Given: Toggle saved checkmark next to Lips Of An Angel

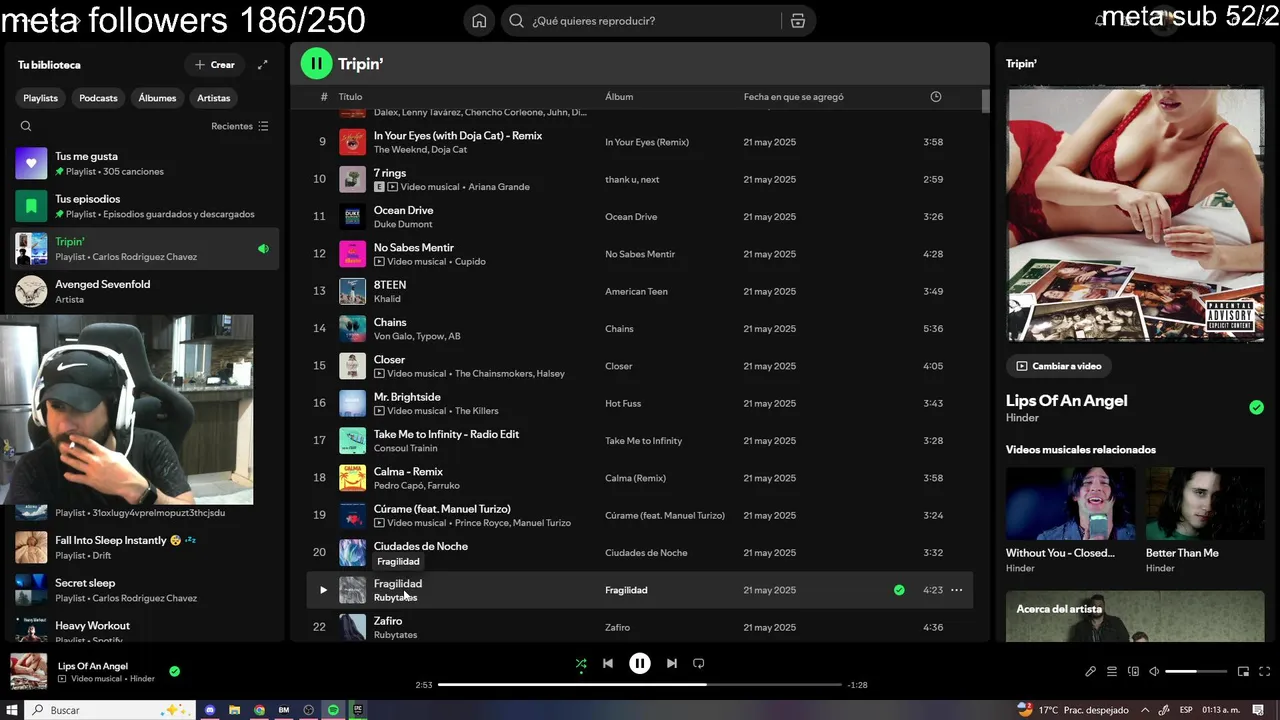Looking at the screenshot, I should [1256, 407].
